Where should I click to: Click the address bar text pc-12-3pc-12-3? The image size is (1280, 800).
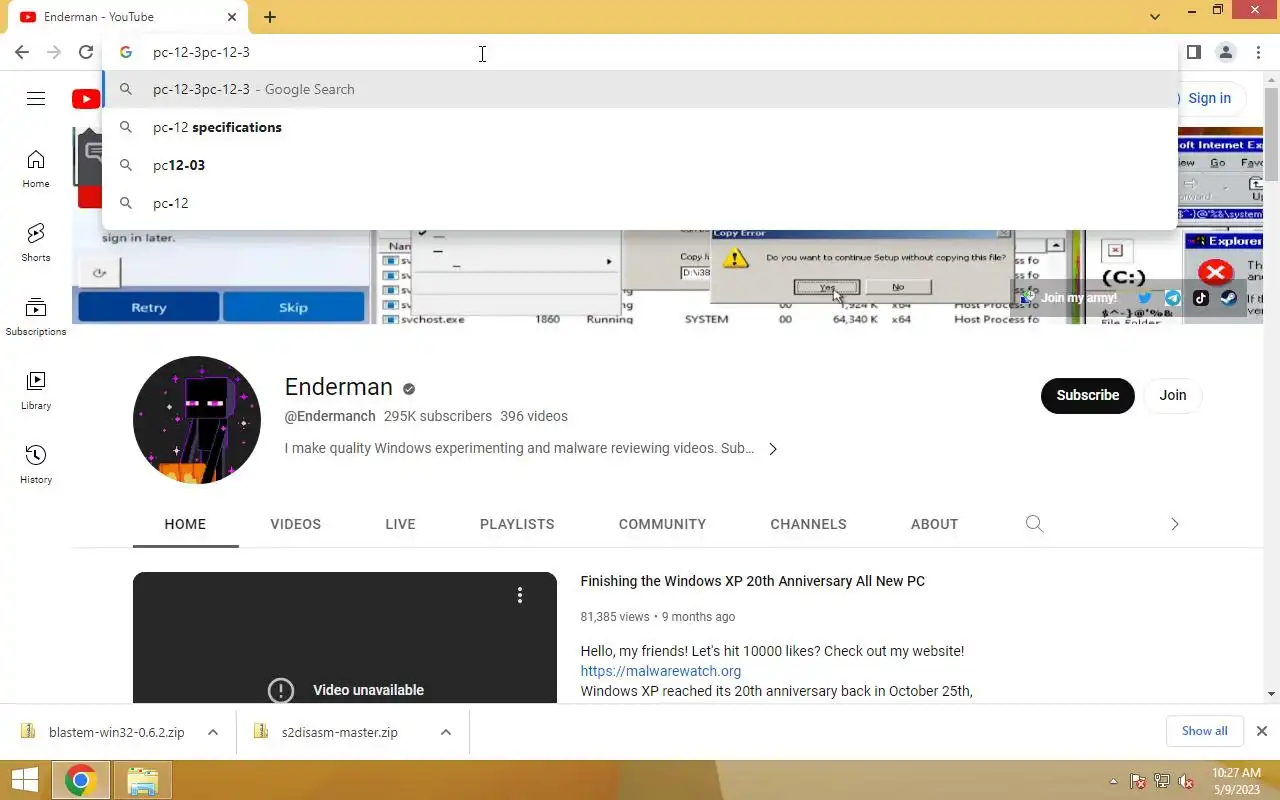(x=201, y=52)
